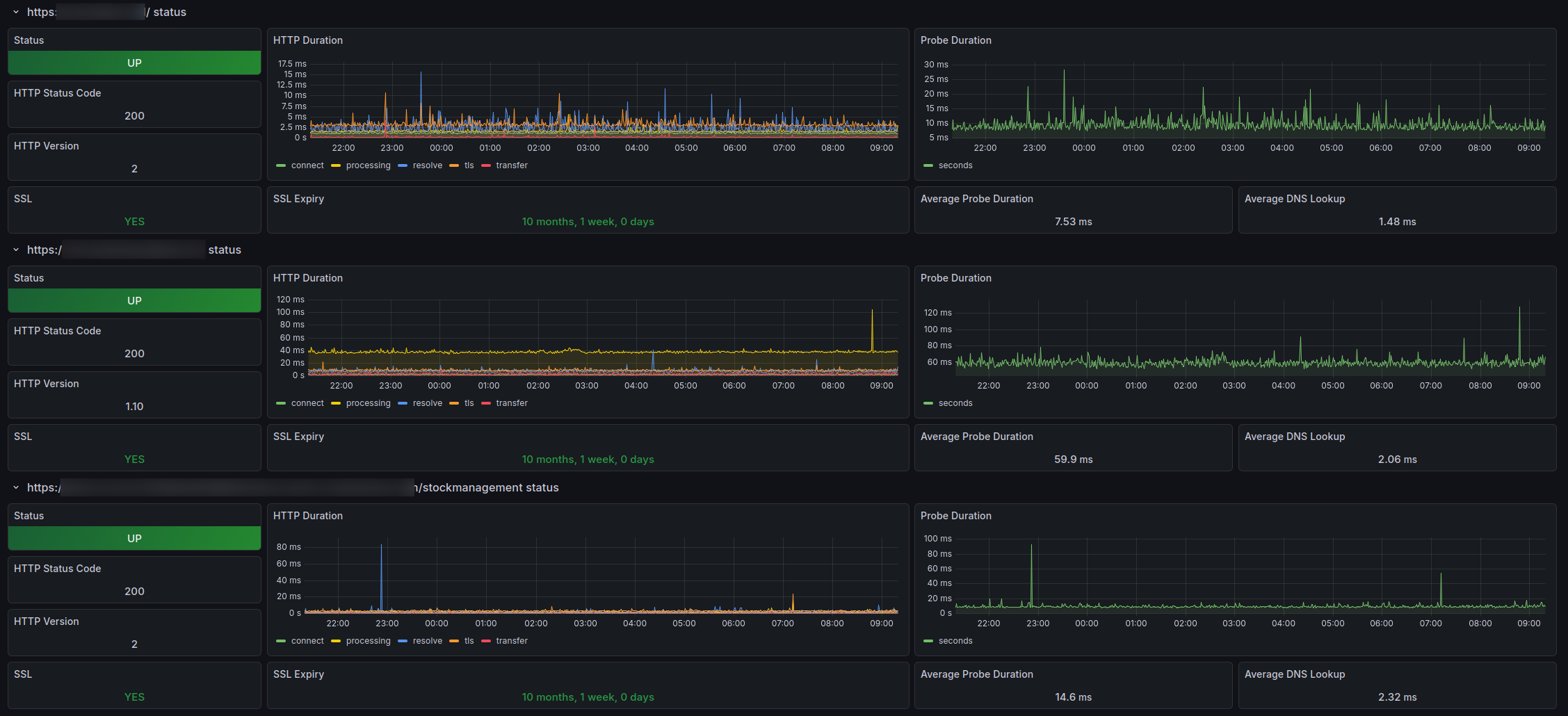Click tall yellow spike in middle HTTP Duration graph
Screen dimensions: 1568x716
[x=872, y=327]
